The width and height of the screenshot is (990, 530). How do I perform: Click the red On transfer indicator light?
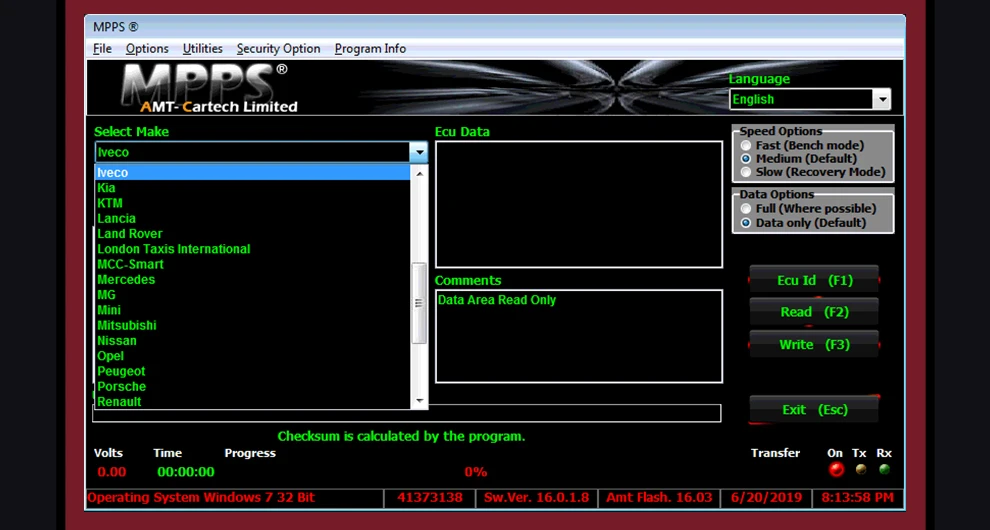836,469
